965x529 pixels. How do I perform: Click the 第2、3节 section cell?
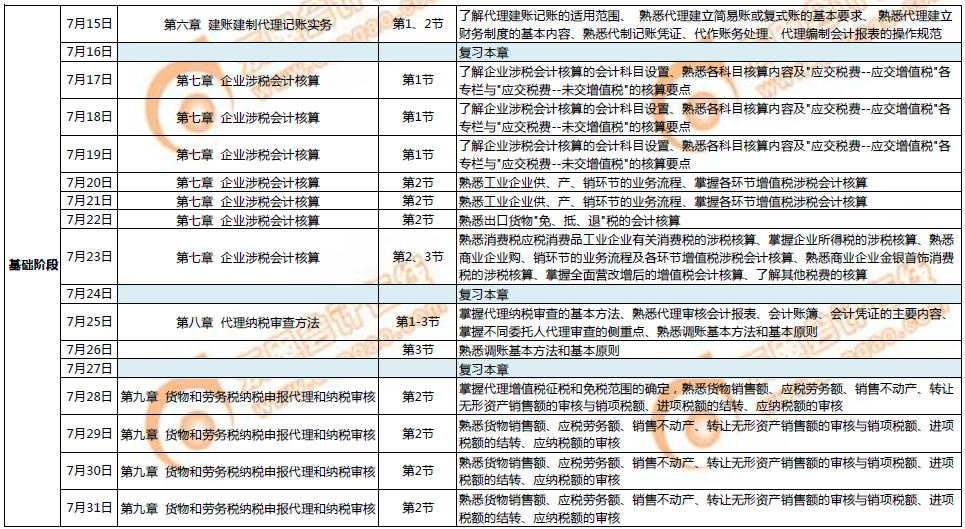[417, 257]
